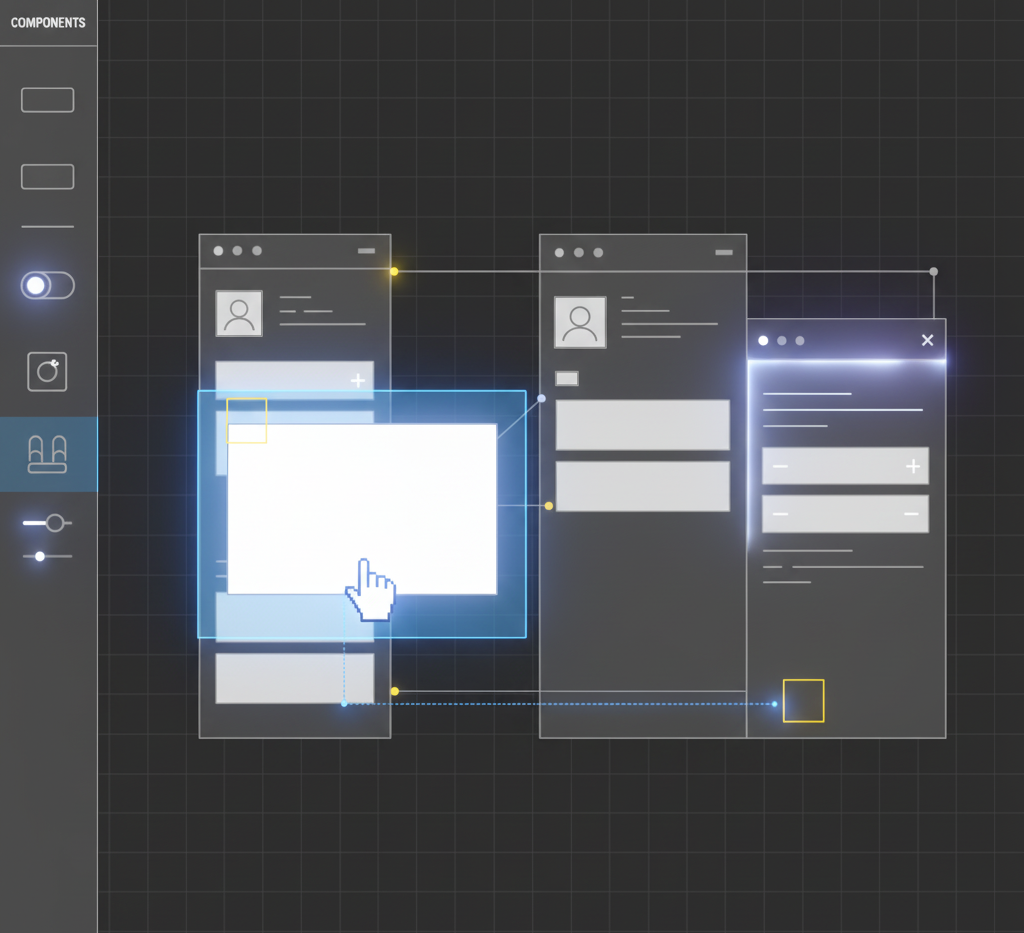Collapse the middle wireframe using its dash button
The height and width of the screenshot is (933, 1024).
(x=723, y=253)
